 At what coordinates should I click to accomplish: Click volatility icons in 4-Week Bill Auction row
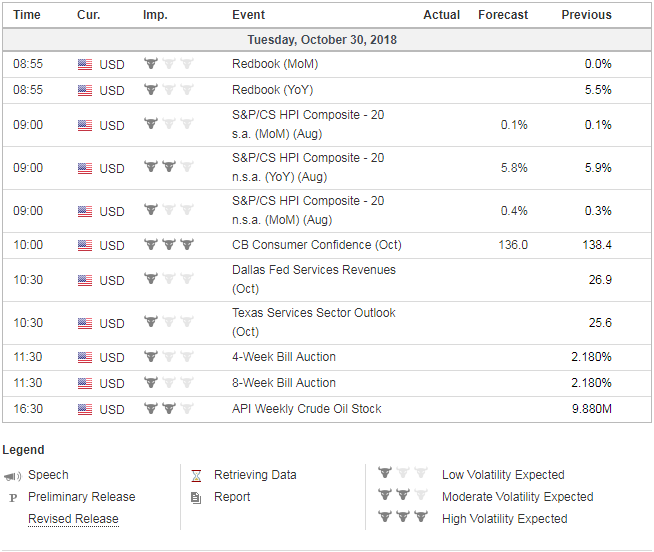169,357
